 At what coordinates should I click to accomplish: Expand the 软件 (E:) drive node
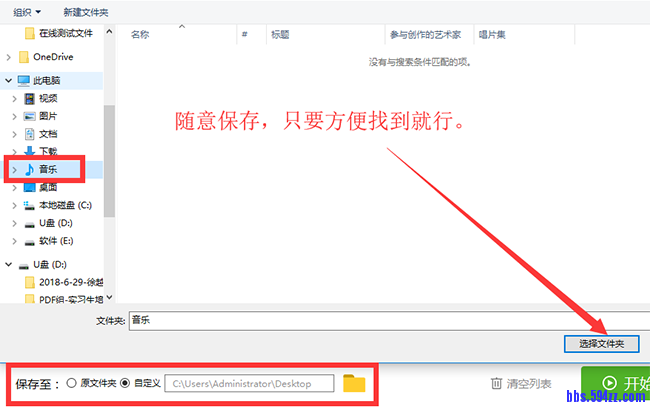click(14, 241)
